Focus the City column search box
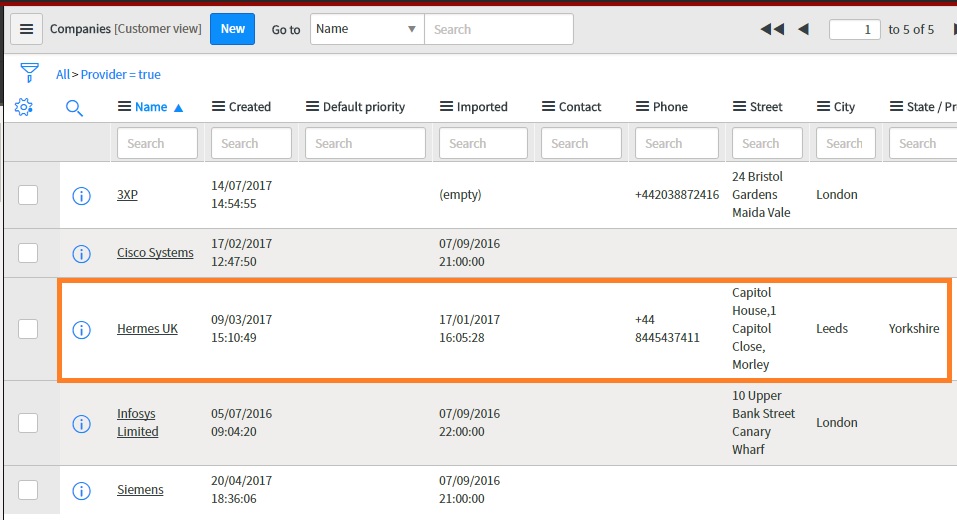This screenshot has width=957, height=520. (846, 143)
